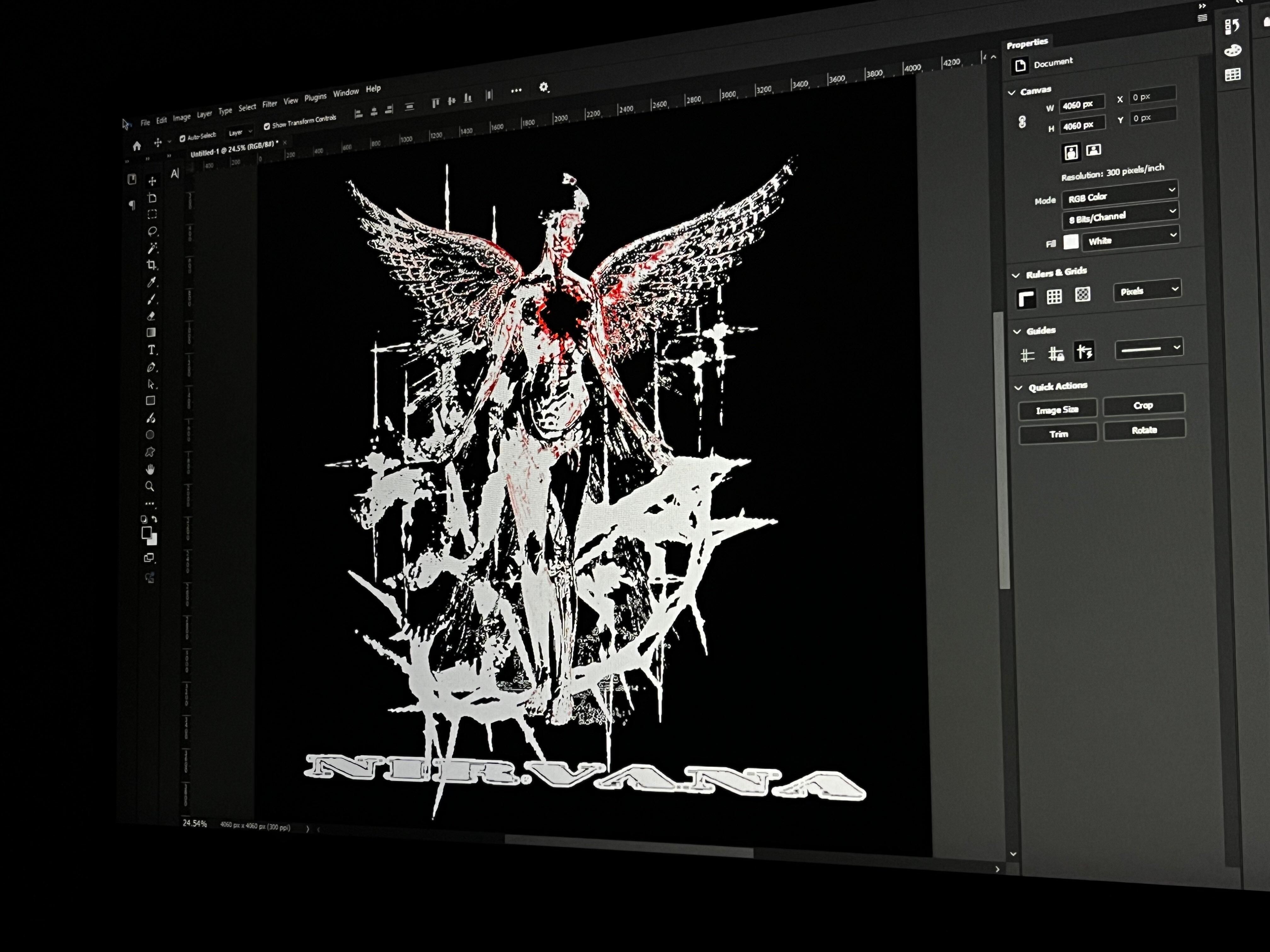The width and height of the screenshot is (1270, 952).
Task: Toggle the Auto-Select checkbox
Action: pos(183,138)
